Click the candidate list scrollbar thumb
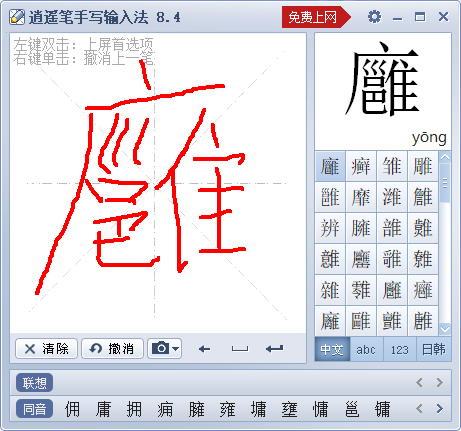461x431 pixels. click(445, 183)
